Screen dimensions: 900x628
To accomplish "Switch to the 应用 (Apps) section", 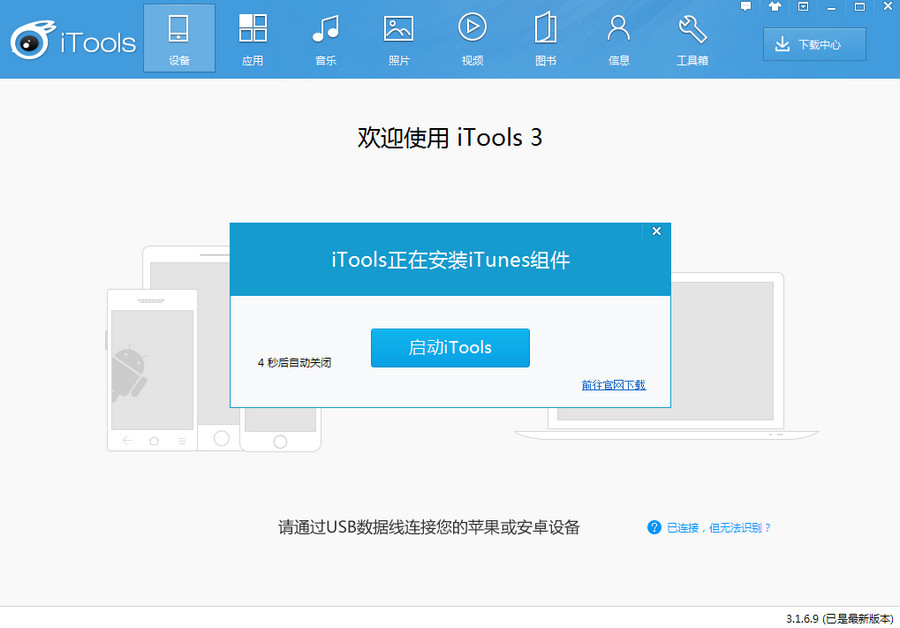I will pos(252,39).
